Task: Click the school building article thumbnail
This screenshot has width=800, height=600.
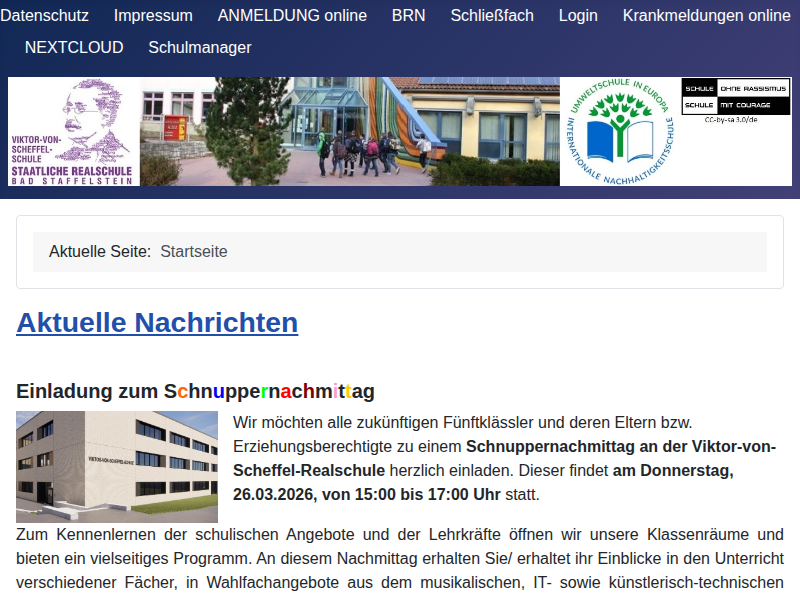Action: tap(117, 464)
